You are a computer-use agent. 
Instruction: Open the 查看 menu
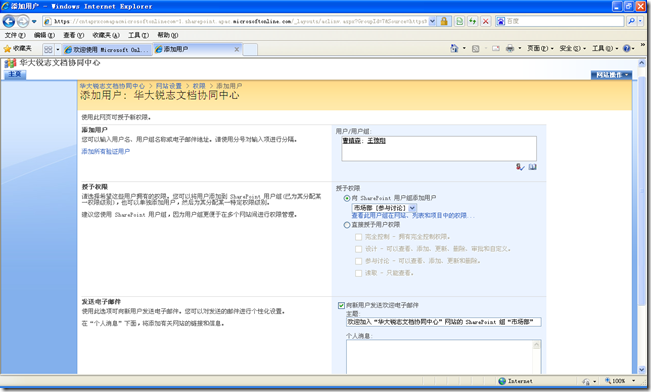pos(73,35)
